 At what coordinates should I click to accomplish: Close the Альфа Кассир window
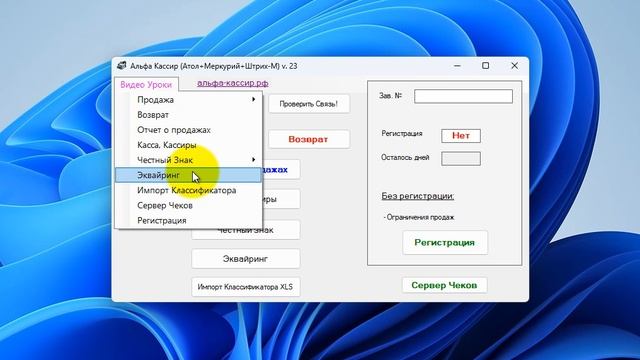(x=514, y=66)
